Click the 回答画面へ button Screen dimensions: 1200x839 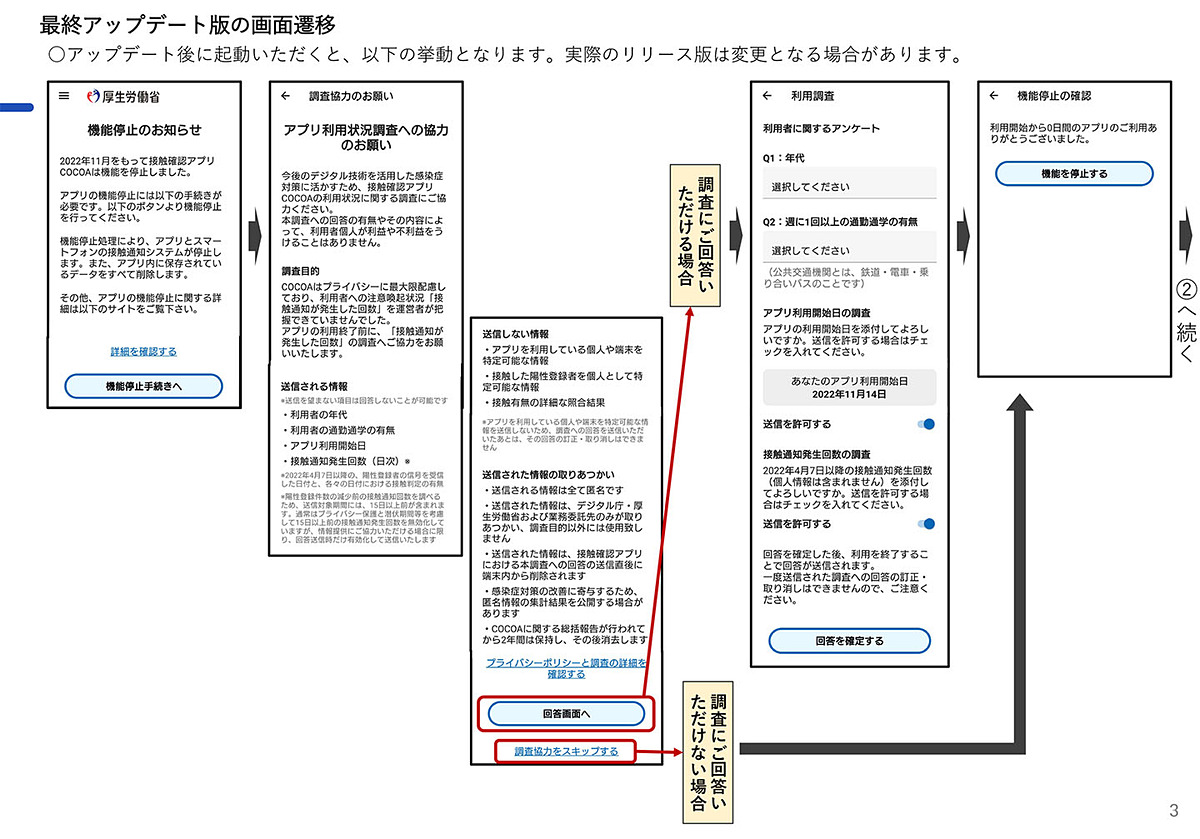(566, 714)
